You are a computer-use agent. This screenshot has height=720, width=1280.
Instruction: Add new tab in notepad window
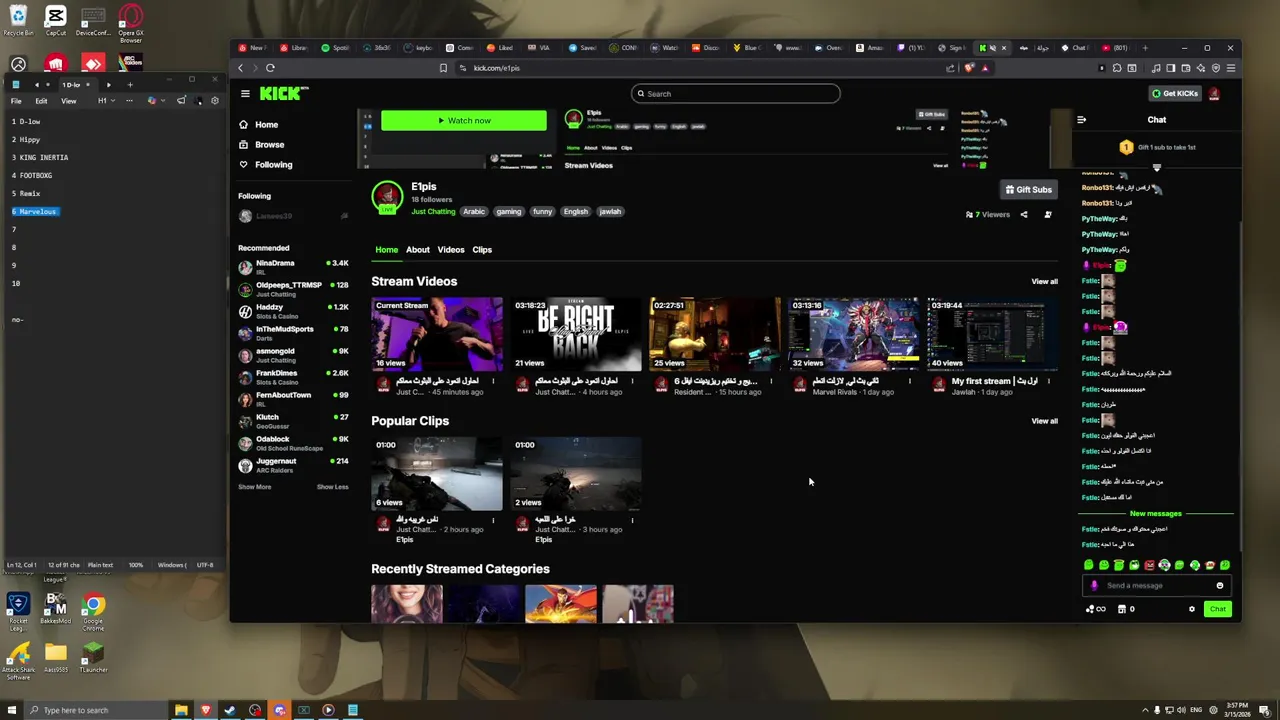pyautogui.click(x=129, y=85)
